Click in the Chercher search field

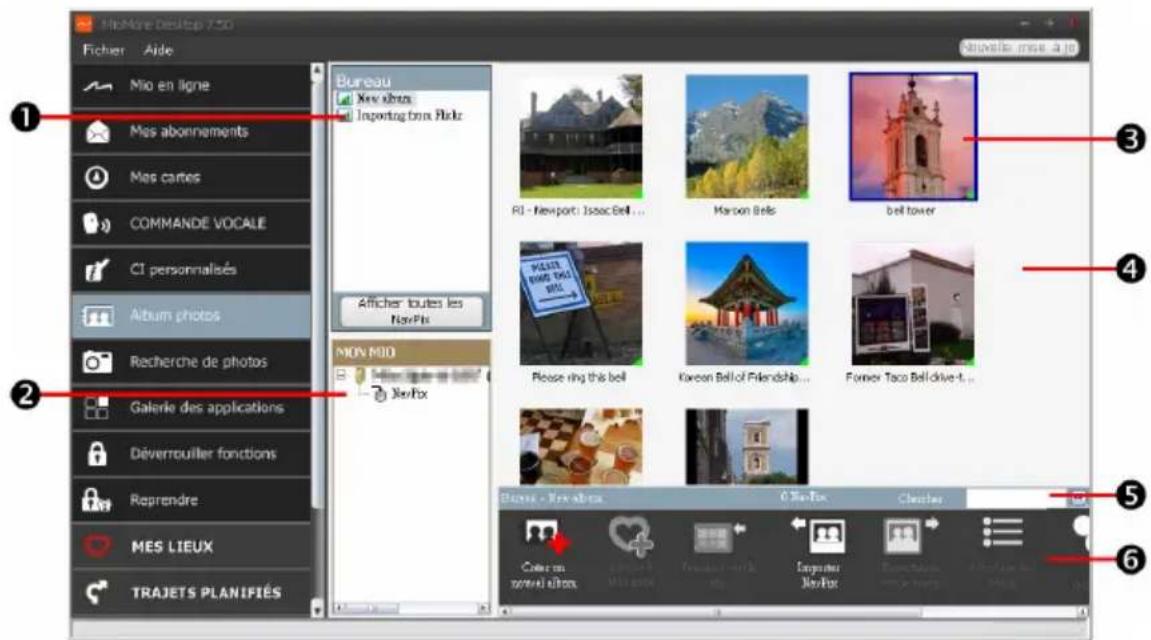tap(1017, 498)
